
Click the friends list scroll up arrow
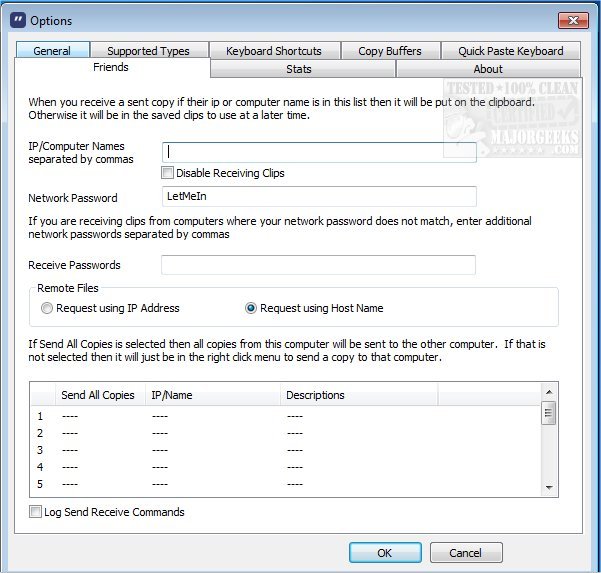tap(549, 392)
